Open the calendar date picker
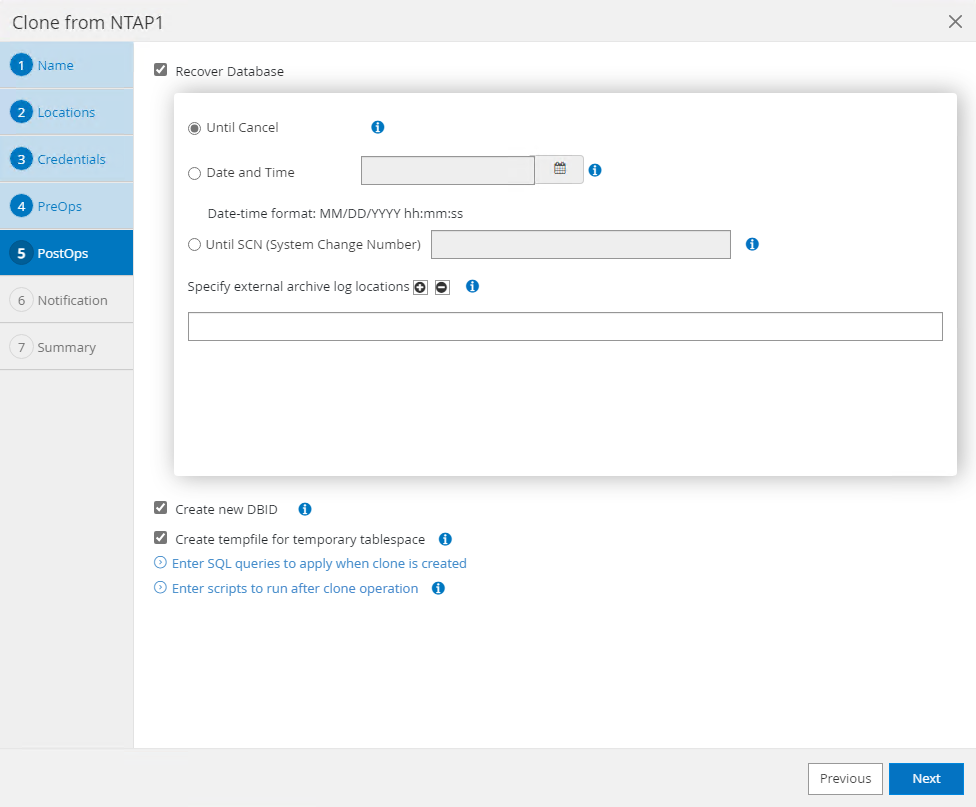976x807 pixels. pos(560,170)
